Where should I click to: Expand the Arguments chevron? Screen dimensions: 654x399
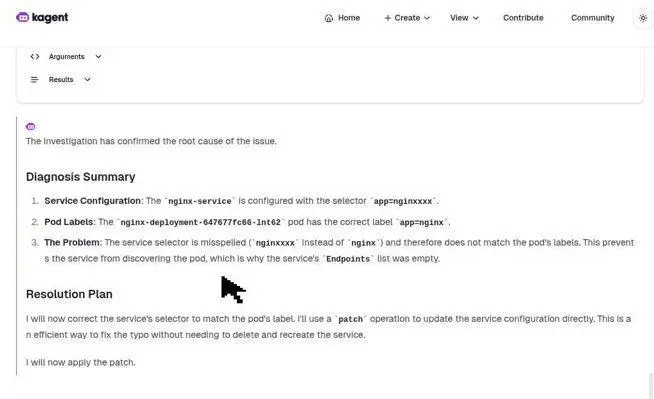98,56
